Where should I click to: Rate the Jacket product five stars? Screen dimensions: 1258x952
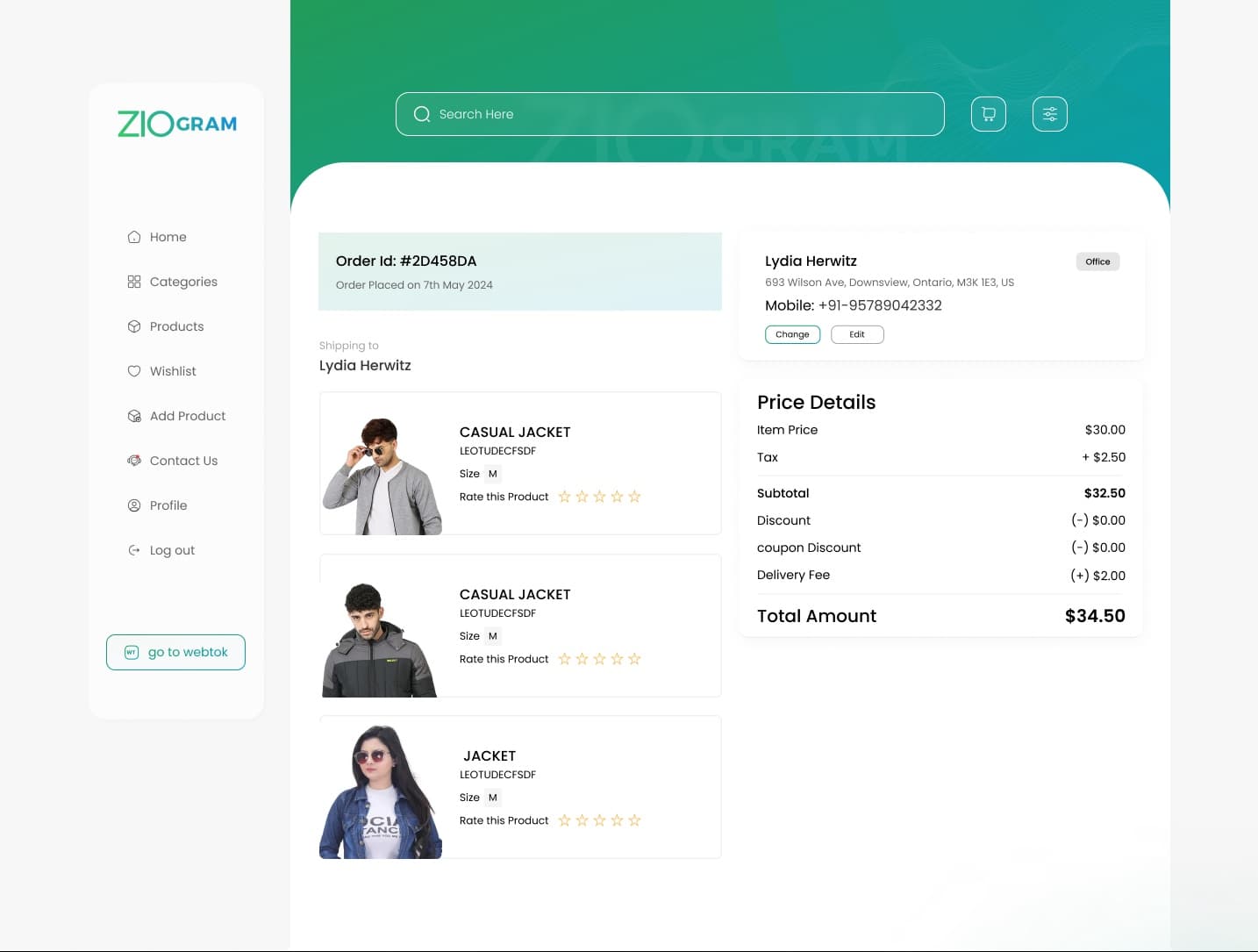634,820
